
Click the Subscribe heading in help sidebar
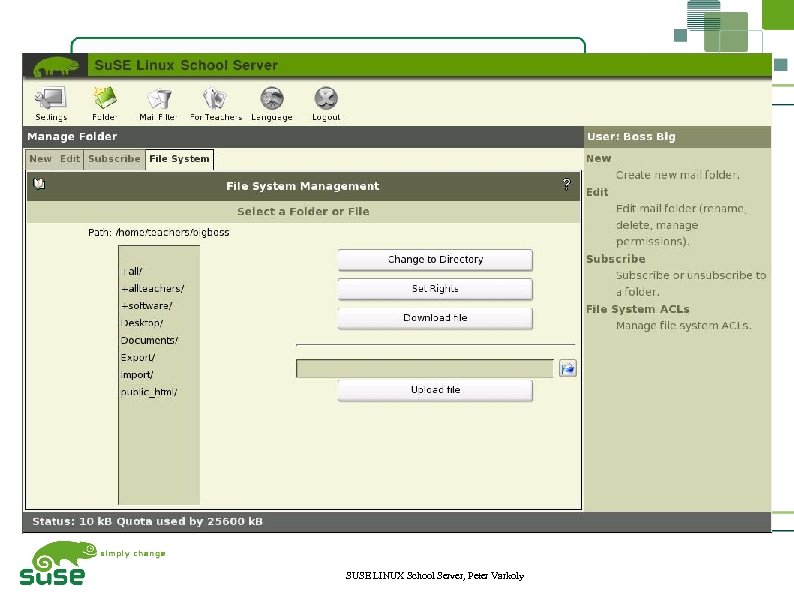[616, 259]
